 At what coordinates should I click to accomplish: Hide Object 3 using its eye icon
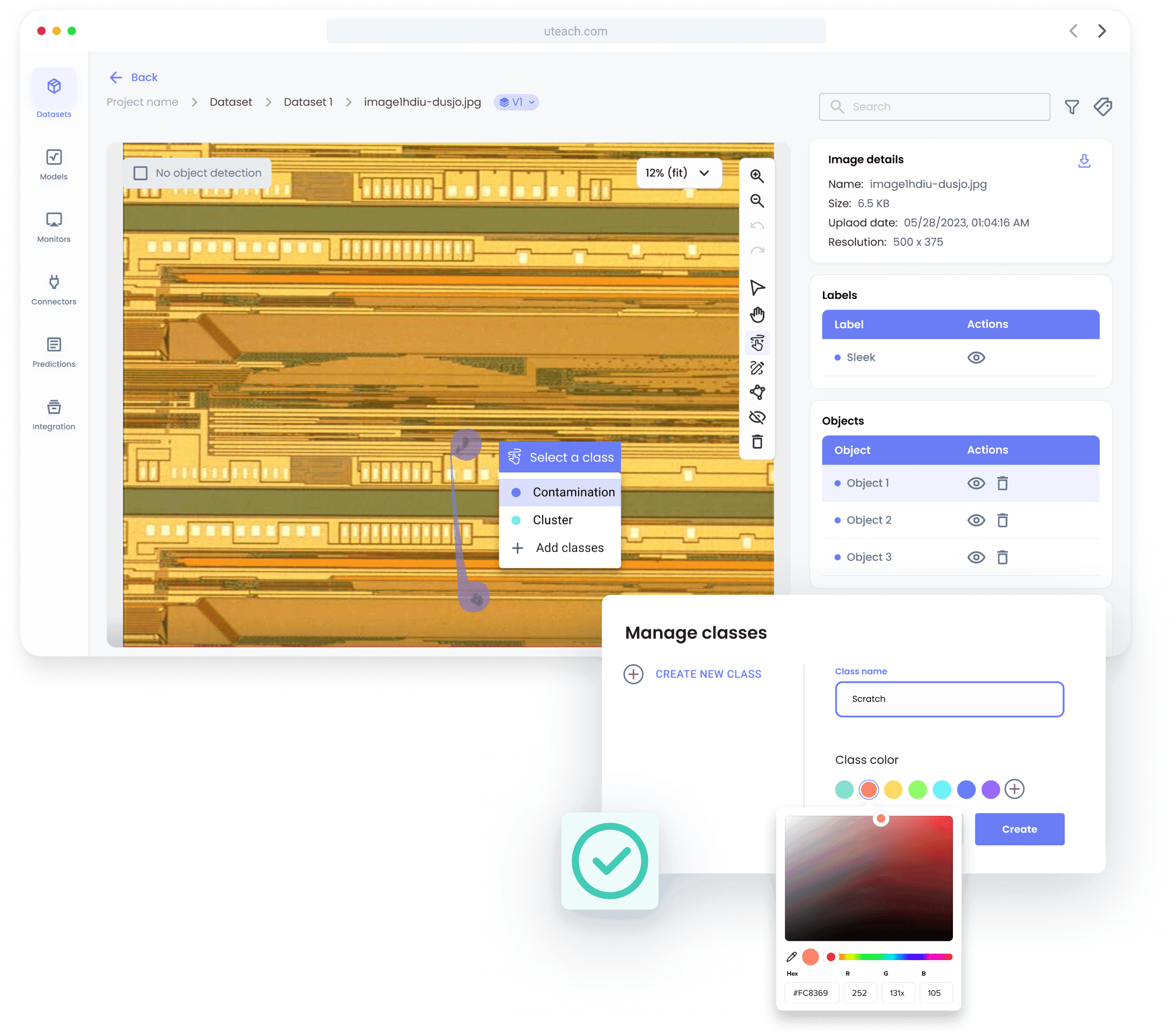tap(976, 557)
